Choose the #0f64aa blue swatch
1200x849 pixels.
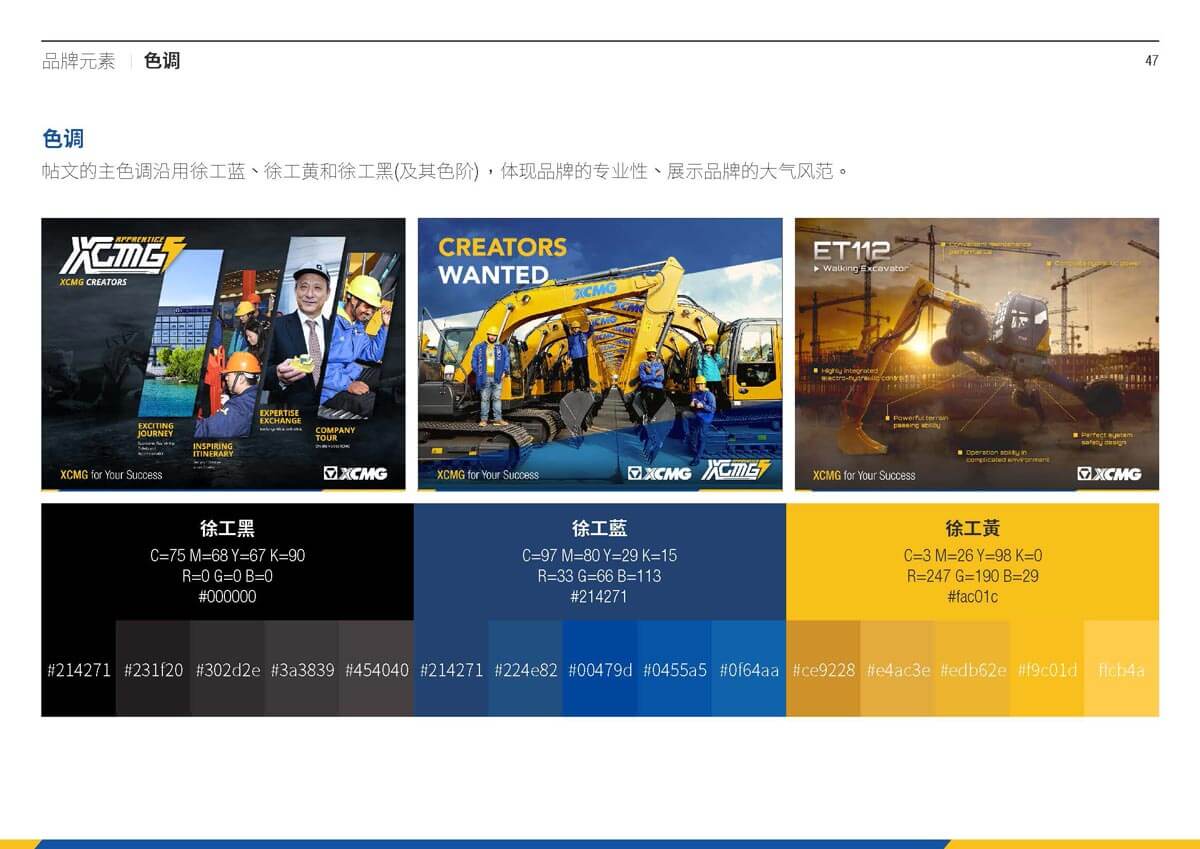coord(748,669)
